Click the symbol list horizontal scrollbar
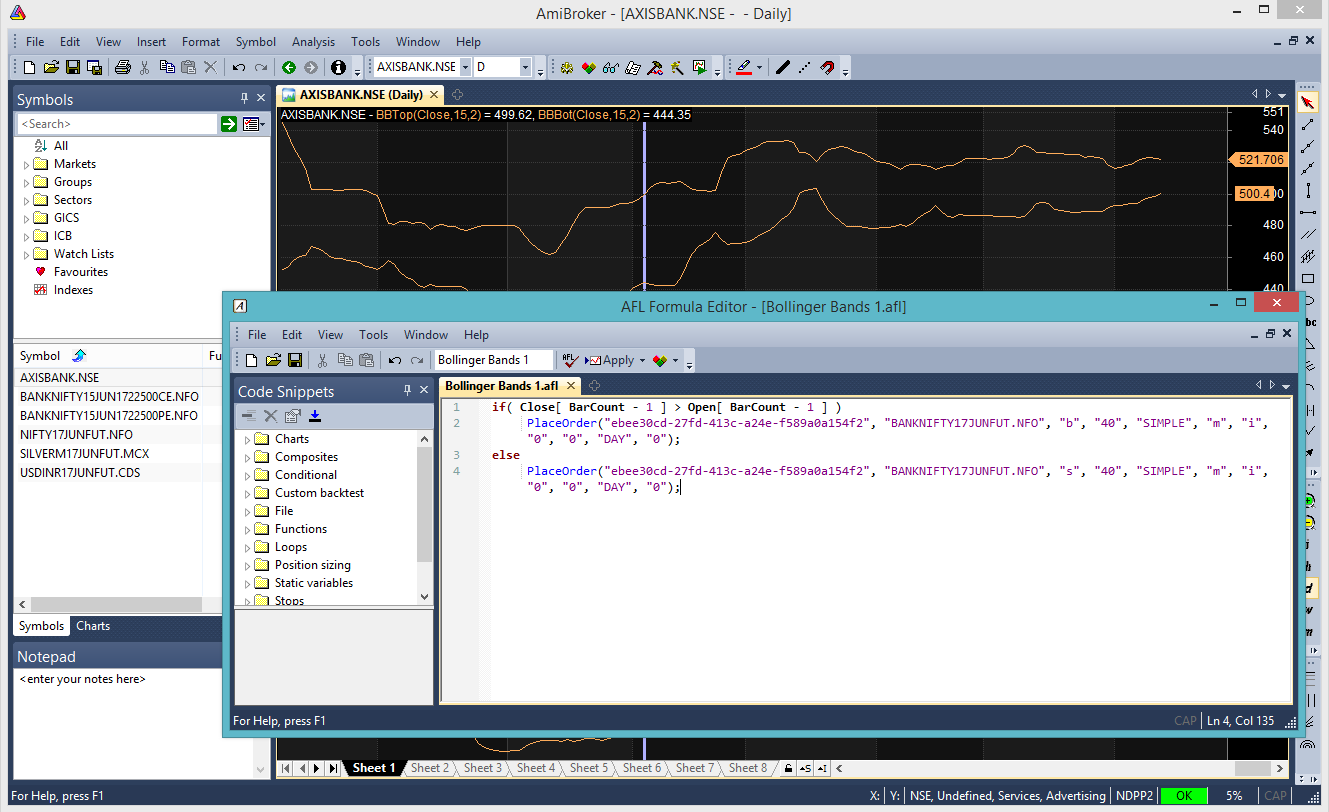The height and width of the screenshot is (812, 1329). [x=116, y=605]
